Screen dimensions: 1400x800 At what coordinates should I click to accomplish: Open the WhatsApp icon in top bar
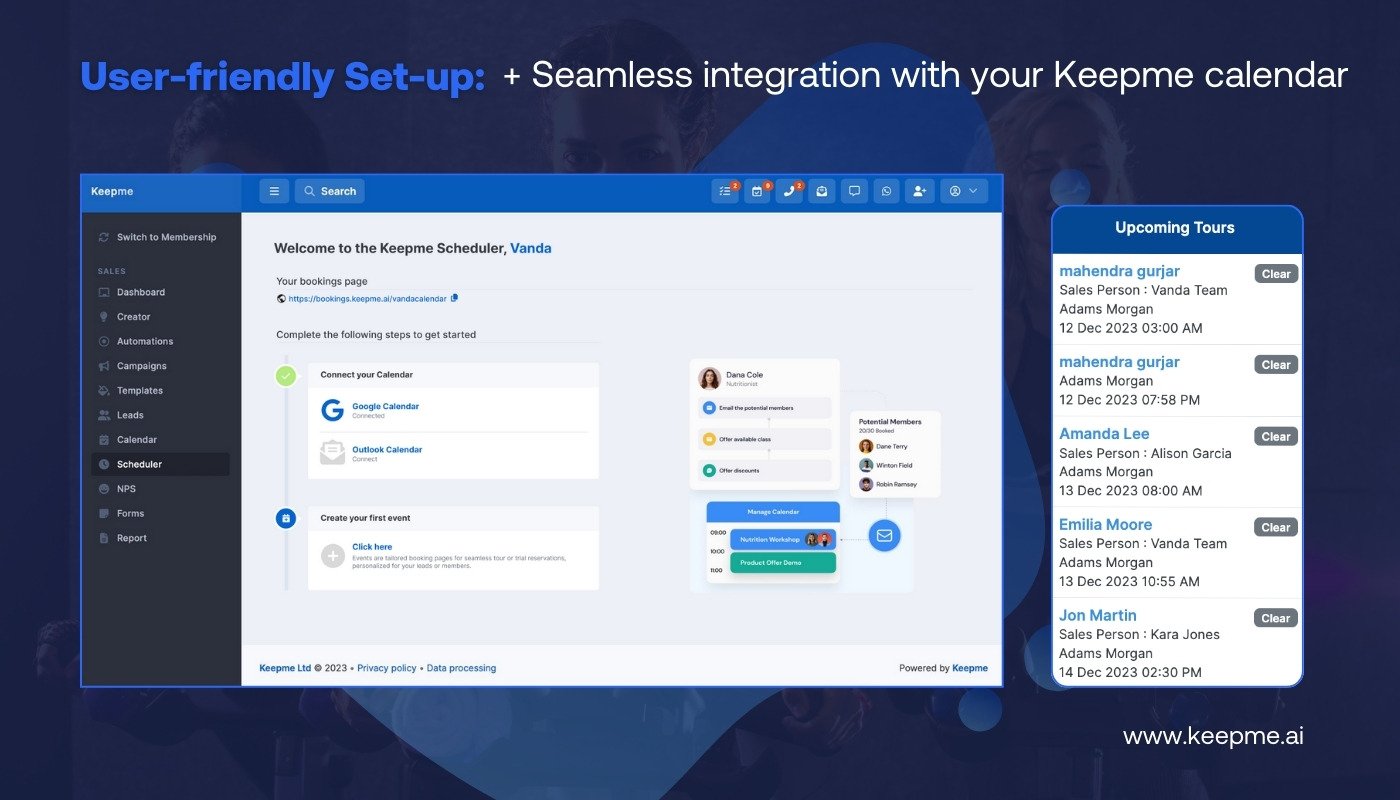click(x=886, y=191)
